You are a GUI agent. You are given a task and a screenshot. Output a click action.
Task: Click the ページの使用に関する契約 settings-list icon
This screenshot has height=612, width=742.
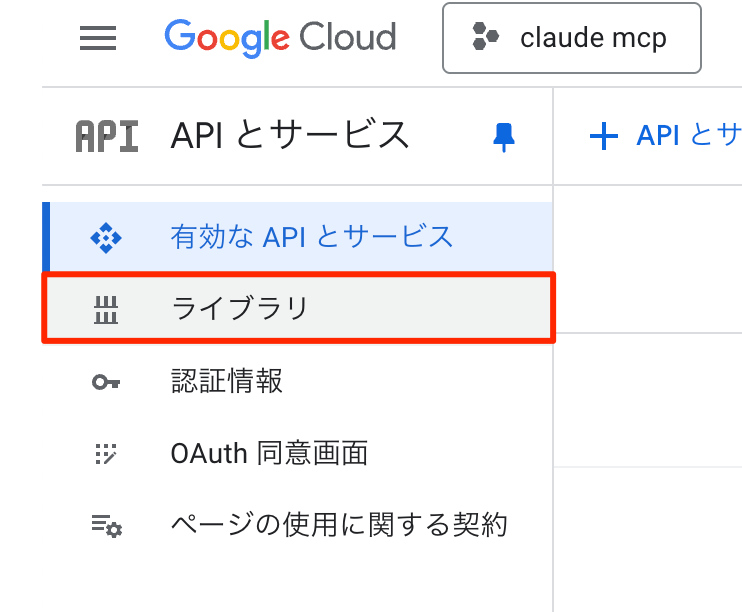click(x=105, y=525)
